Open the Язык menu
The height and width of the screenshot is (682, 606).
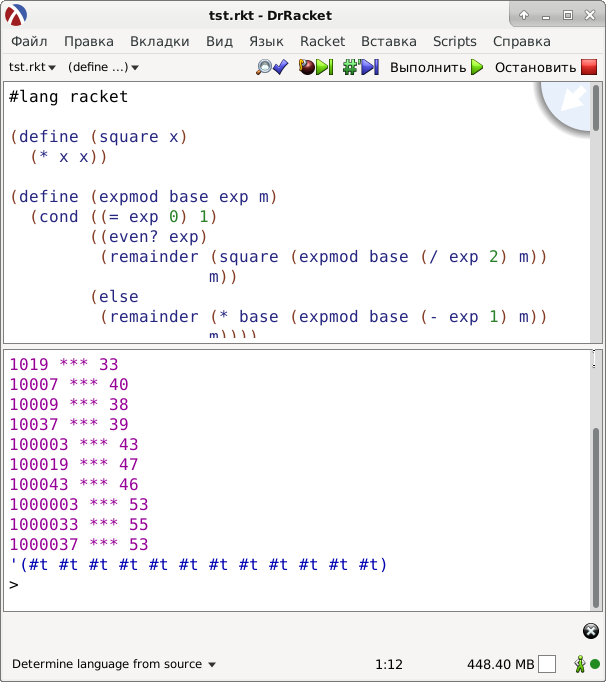tap(266, 41)
